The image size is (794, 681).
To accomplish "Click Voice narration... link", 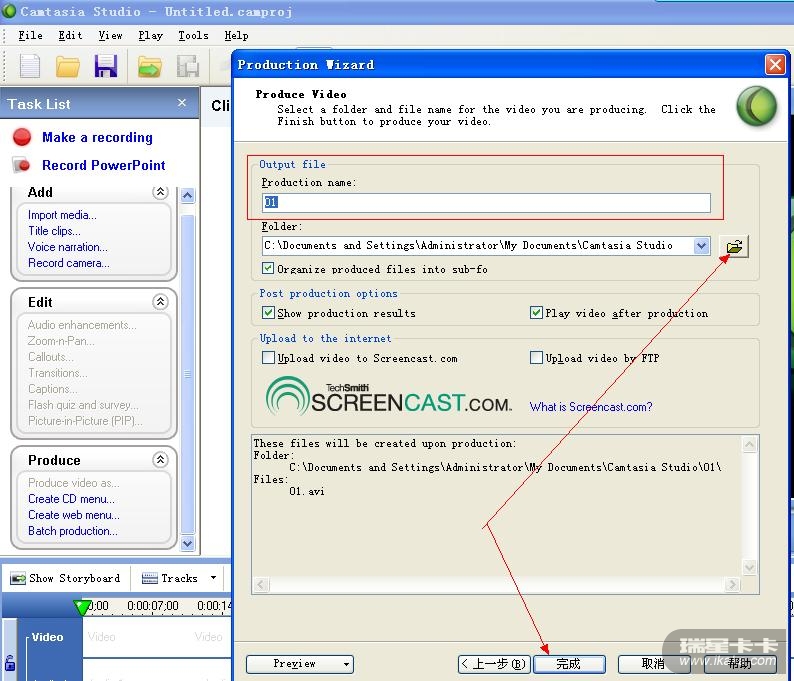I will pyautogui.click(x=67, y=247).
